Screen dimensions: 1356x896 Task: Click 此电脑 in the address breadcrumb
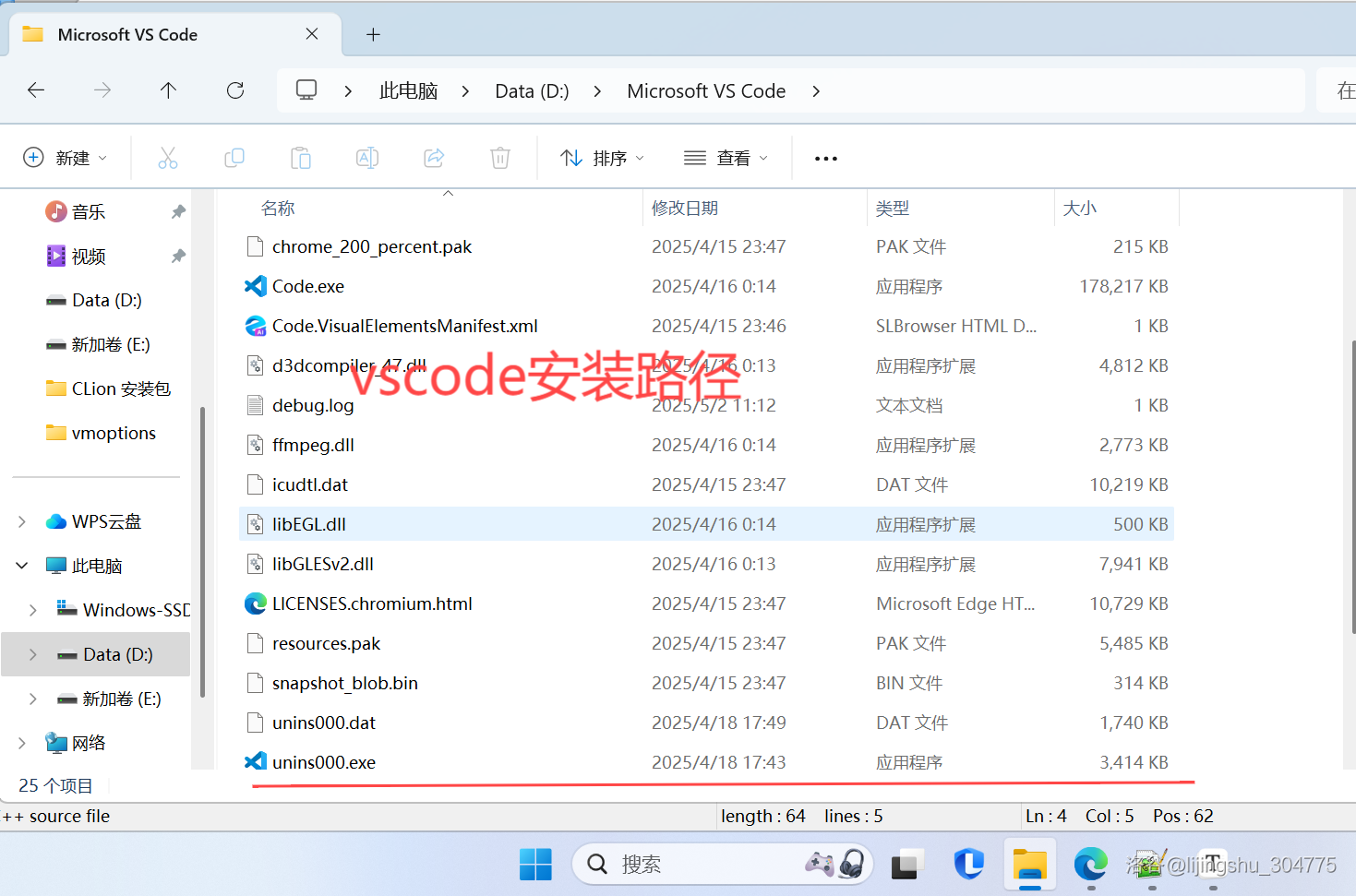click(408, 90)
